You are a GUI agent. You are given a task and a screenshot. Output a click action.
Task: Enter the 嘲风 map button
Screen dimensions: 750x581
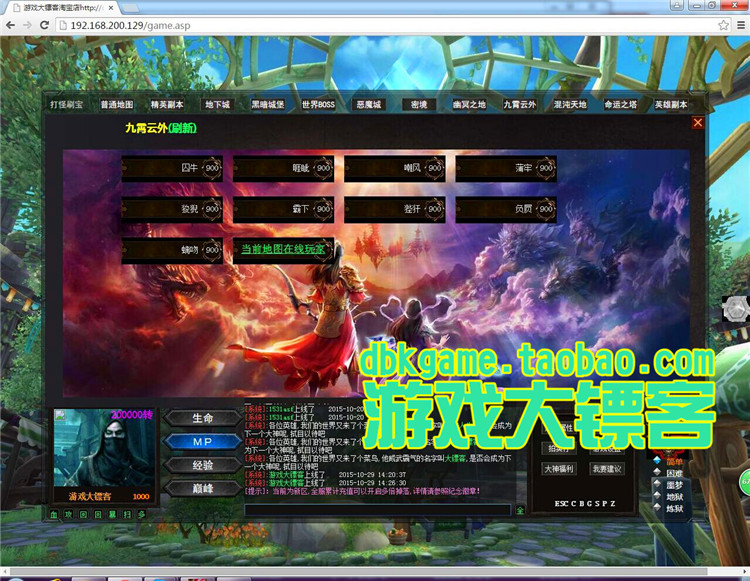[395, 168]
